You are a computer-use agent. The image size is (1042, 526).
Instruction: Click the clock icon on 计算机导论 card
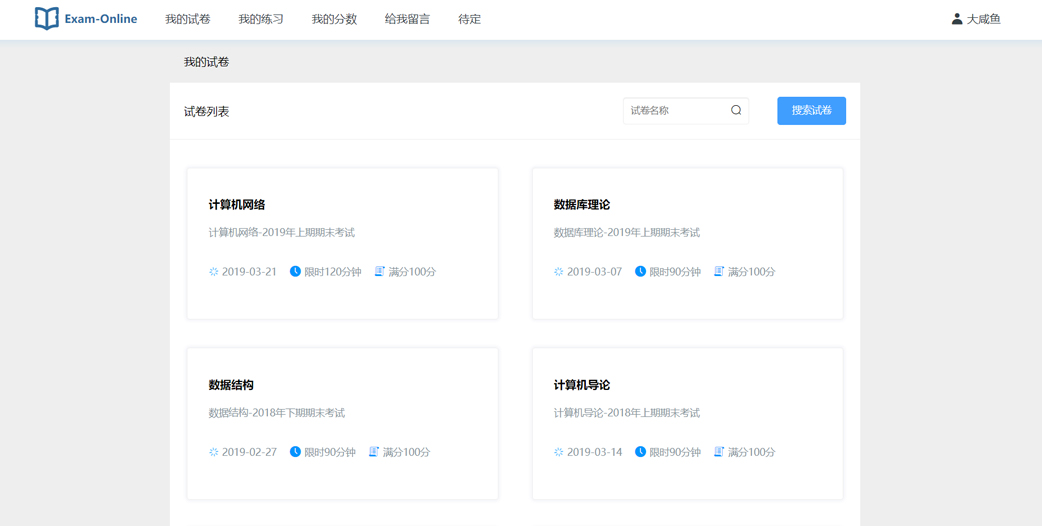click(x=640, y=452)
